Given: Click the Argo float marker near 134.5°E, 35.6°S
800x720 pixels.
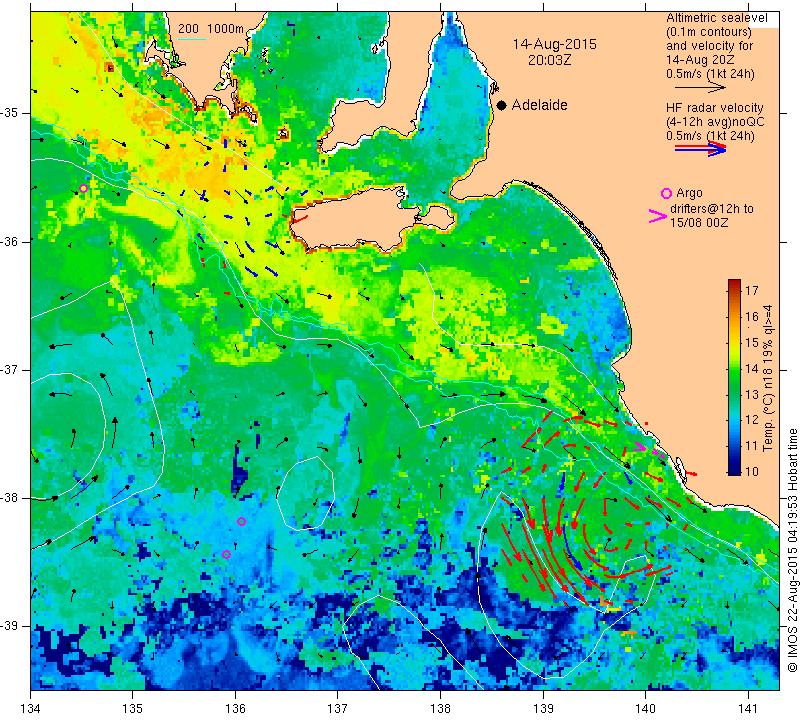Looking at the screenshot, I should pos(84,188).
